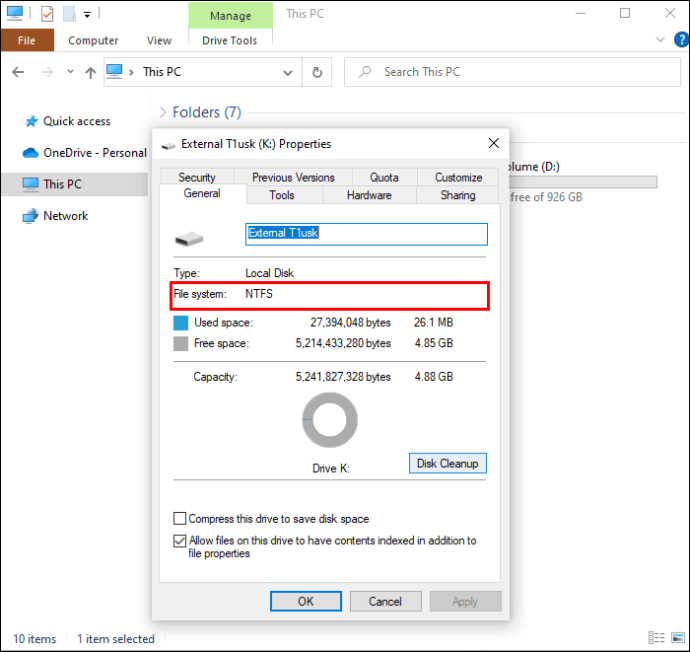Image resolution: width=690 pixels, height=652 pixels.
Task: Click the computer icon in address bar
Action: click(x=114, y=71)
